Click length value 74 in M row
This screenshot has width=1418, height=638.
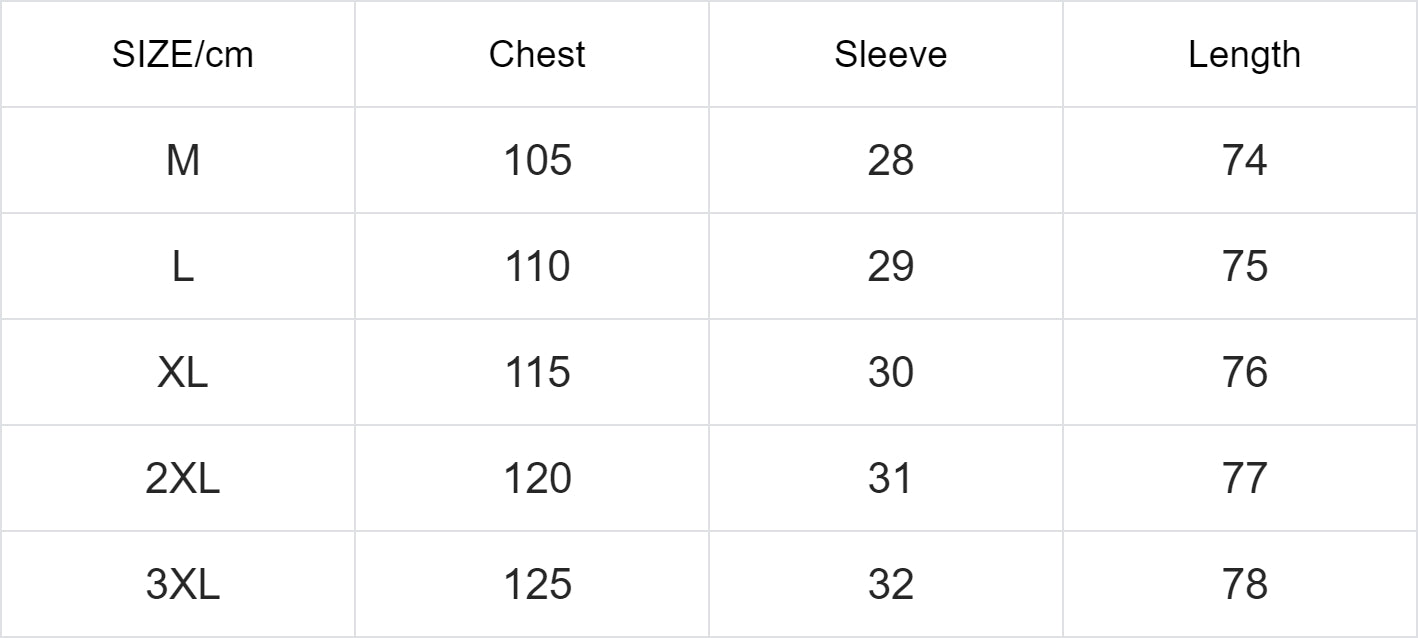tap(1244, 160)
